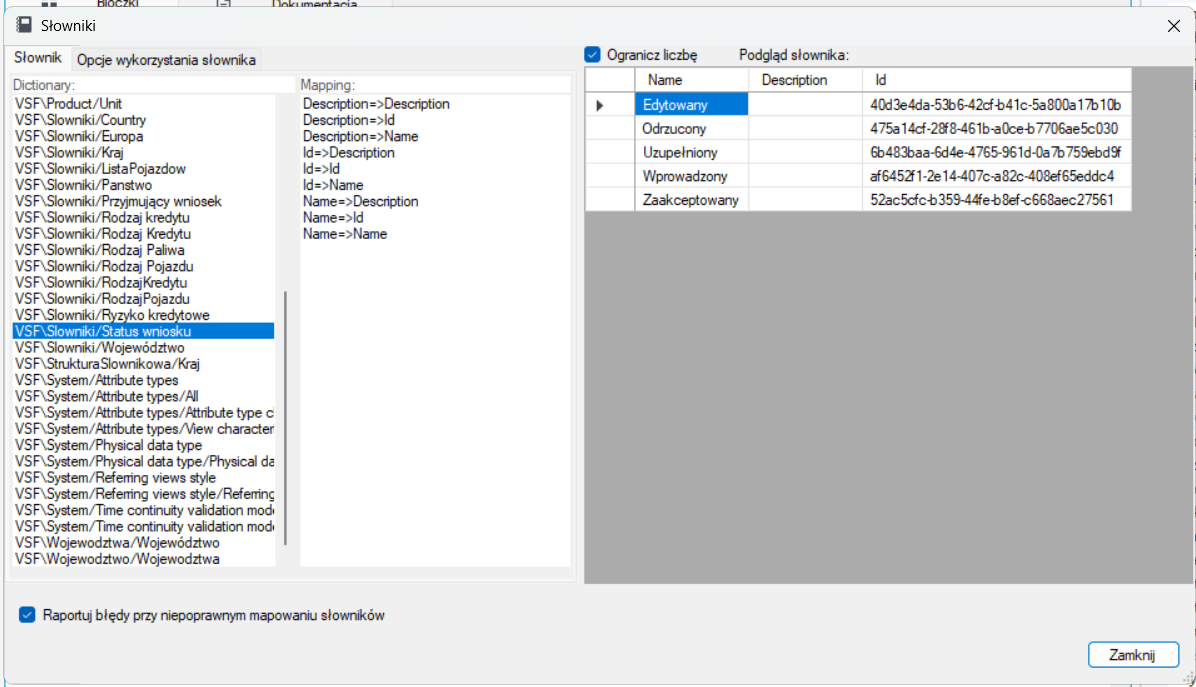The width and height of the screenshot is (1196, 687).
Task: Click Id cell starting with af6452f1
Action: [x=997, y=176]
